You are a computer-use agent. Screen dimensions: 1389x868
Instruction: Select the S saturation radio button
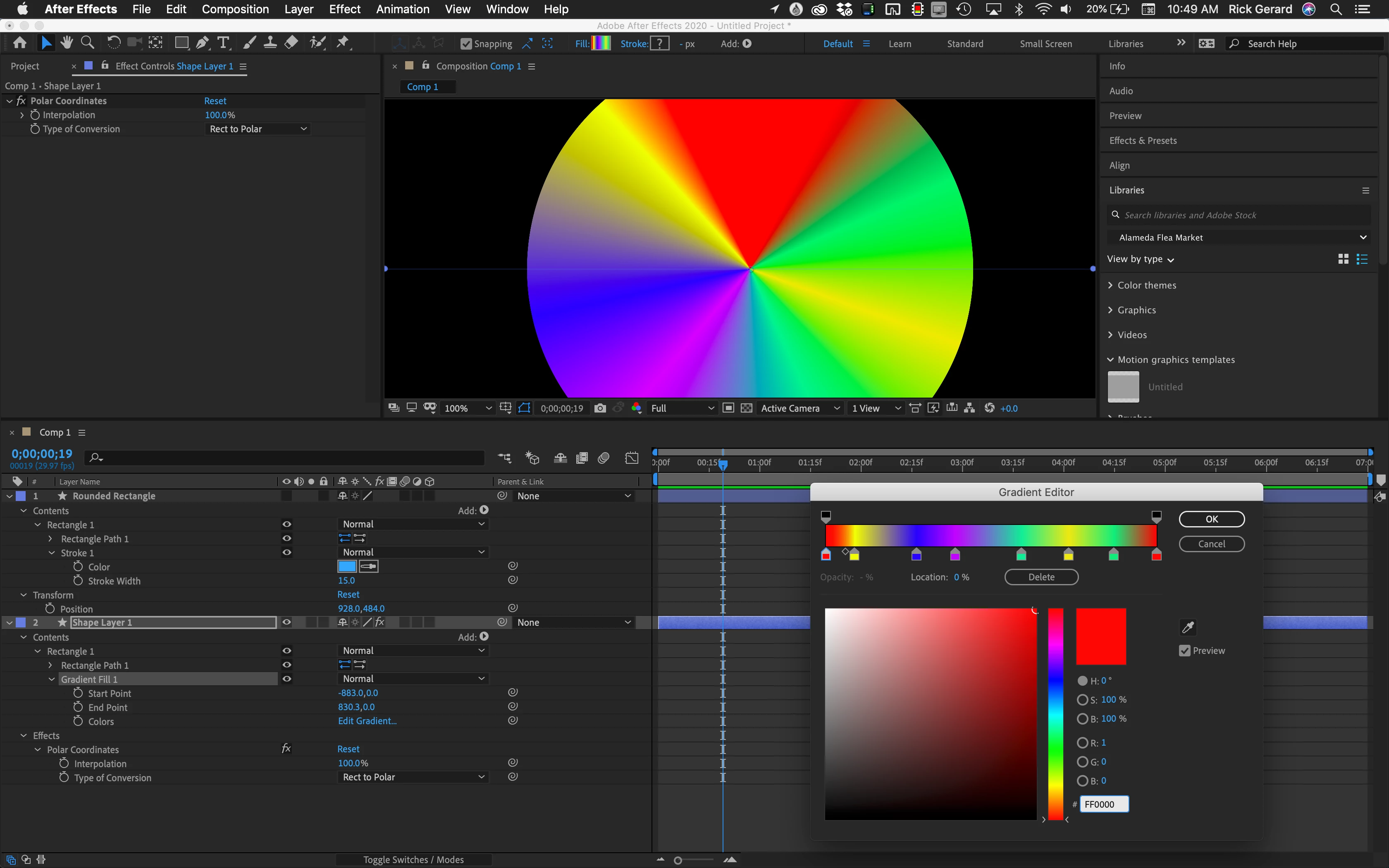[x=1083, y=700]
